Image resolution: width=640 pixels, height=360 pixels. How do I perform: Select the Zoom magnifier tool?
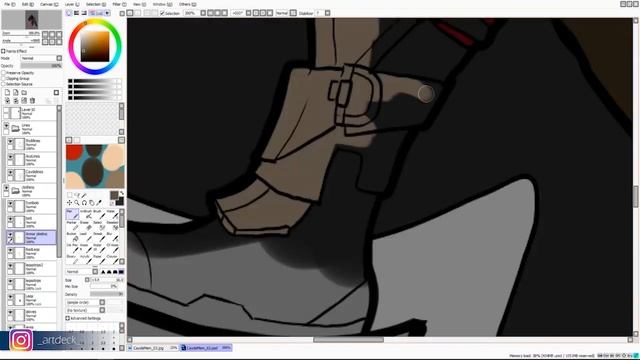(77, 202)
